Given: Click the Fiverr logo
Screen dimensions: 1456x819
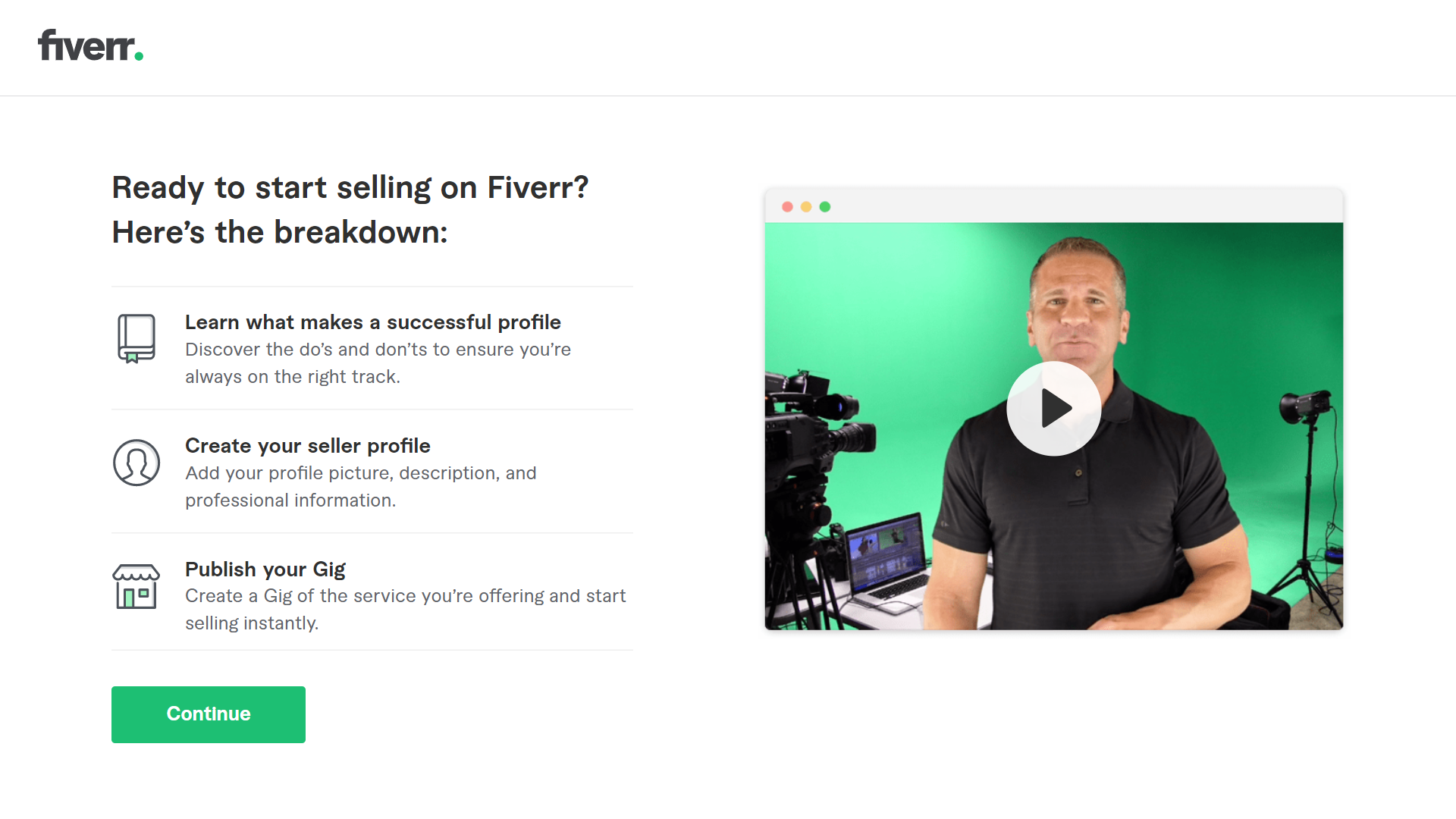Looking at the screenshot, I should tap(90, 45).
